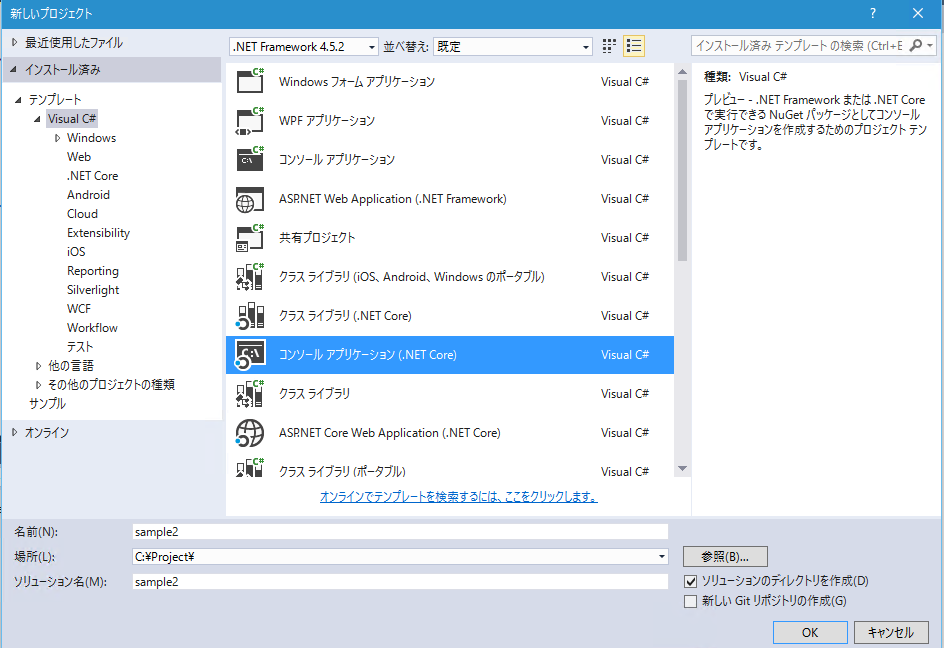Select 'Windows フォーム アプリケーション' template name

pyautogui.click(x=356, y=81)
